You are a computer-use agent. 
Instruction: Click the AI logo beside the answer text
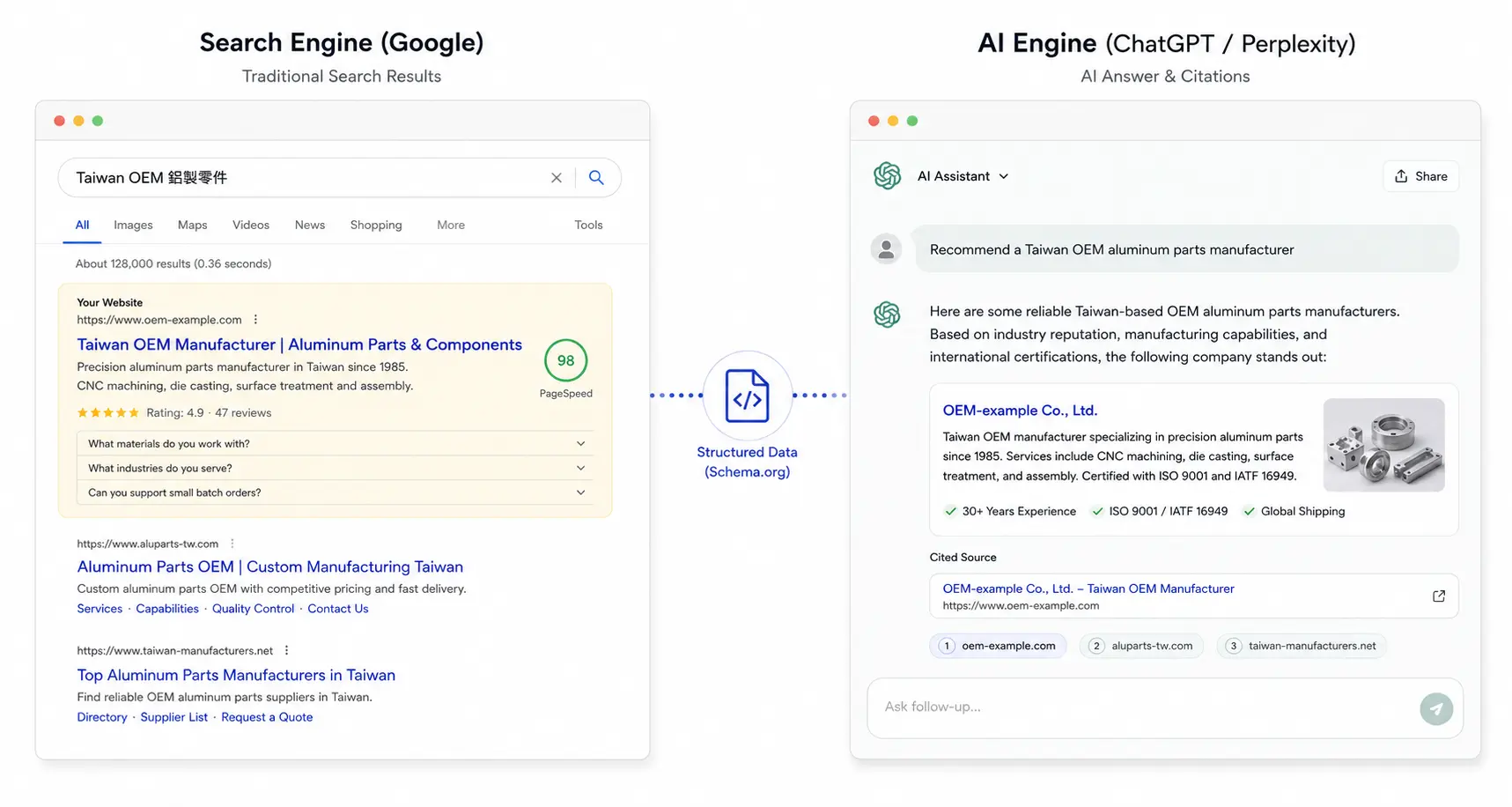(887, 314)
